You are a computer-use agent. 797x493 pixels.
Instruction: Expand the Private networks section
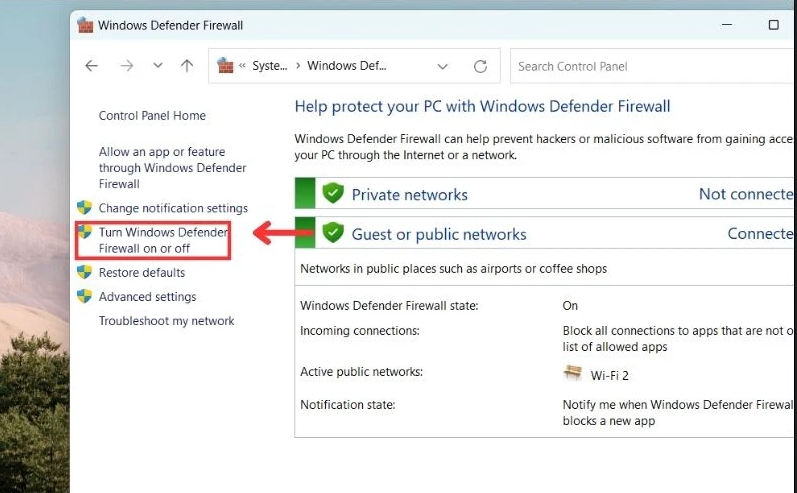click(x=544, y=194)
